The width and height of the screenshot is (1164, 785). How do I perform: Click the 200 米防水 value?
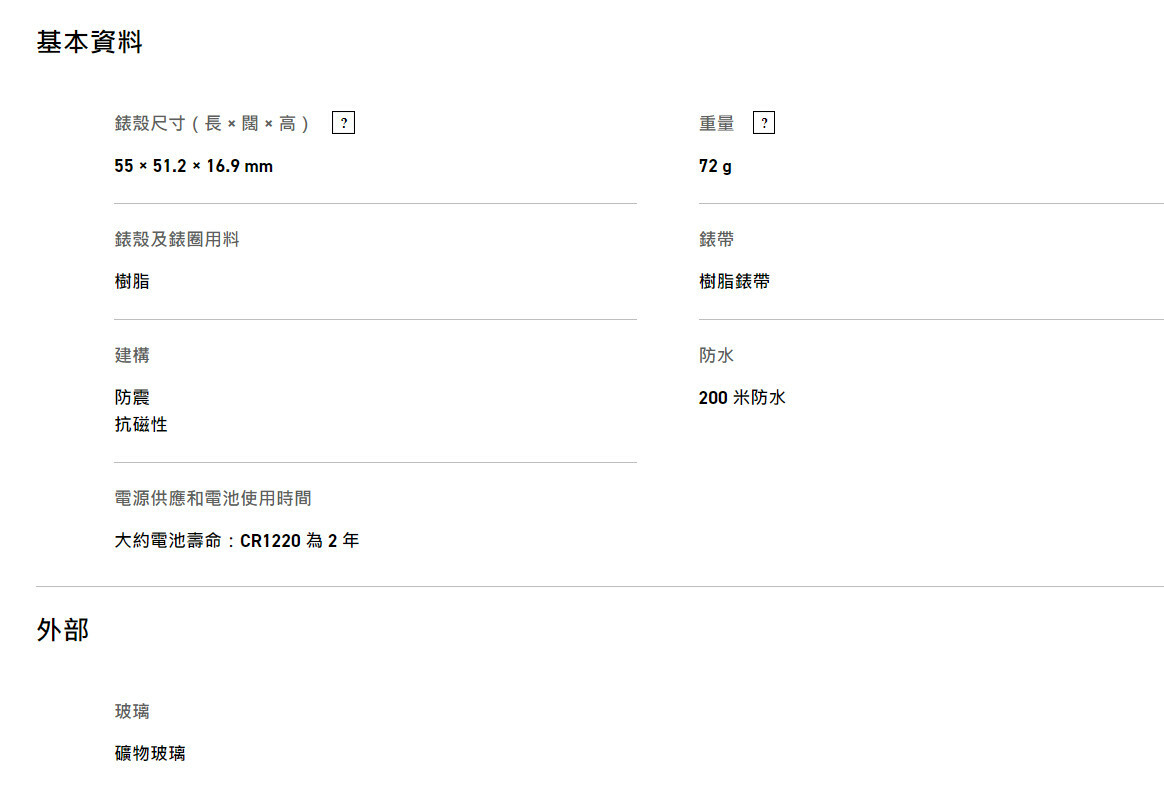pos(742,398)
